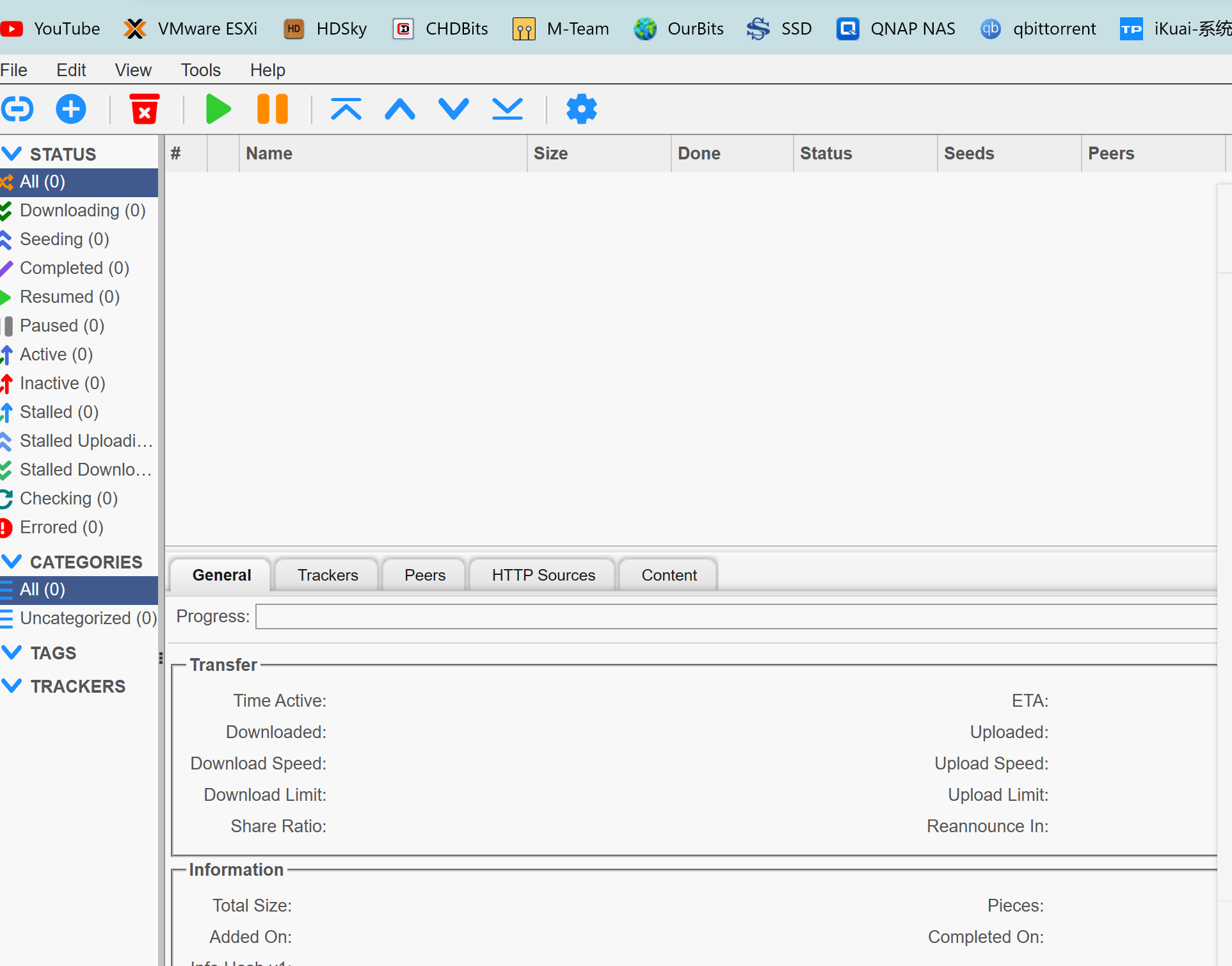Click the Progress bar field

tap(736, 616)
